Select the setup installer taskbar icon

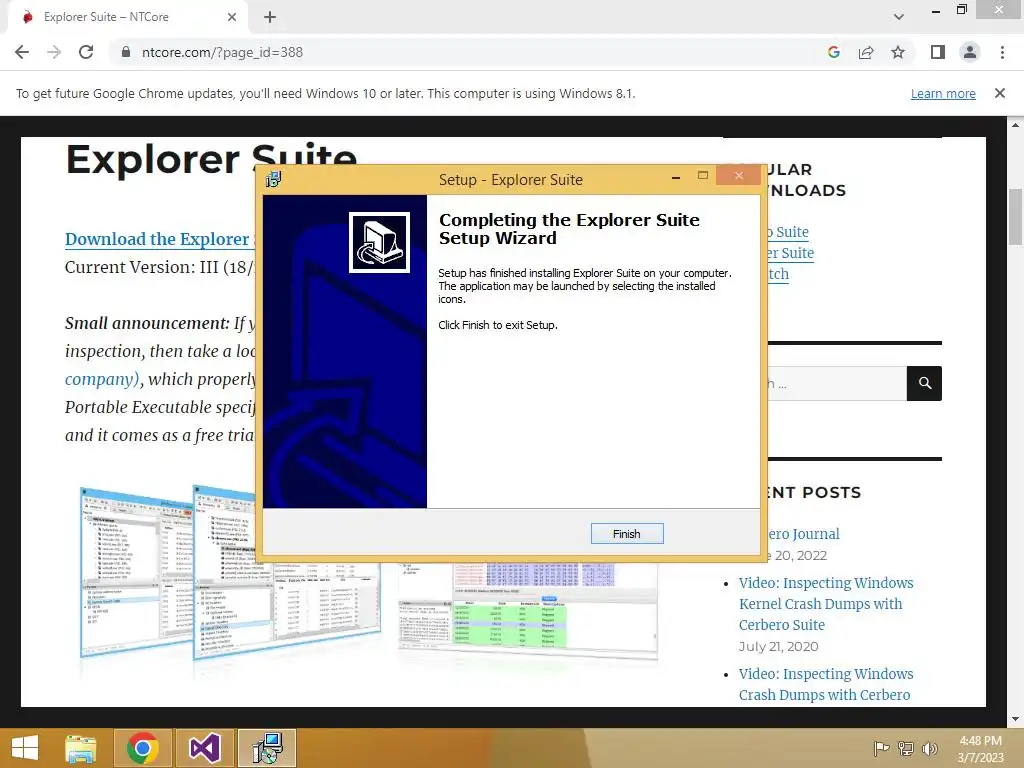[x=267, y=748]
